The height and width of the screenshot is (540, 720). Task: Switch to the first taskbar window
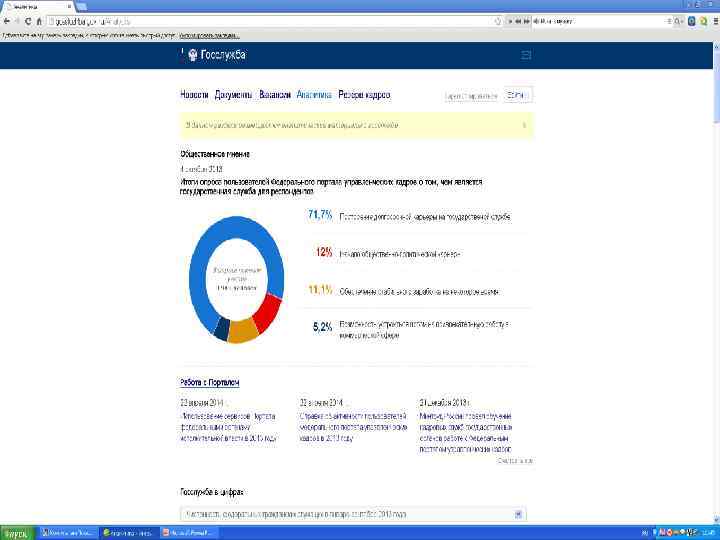pyautogui.click(x=67, y=533)
